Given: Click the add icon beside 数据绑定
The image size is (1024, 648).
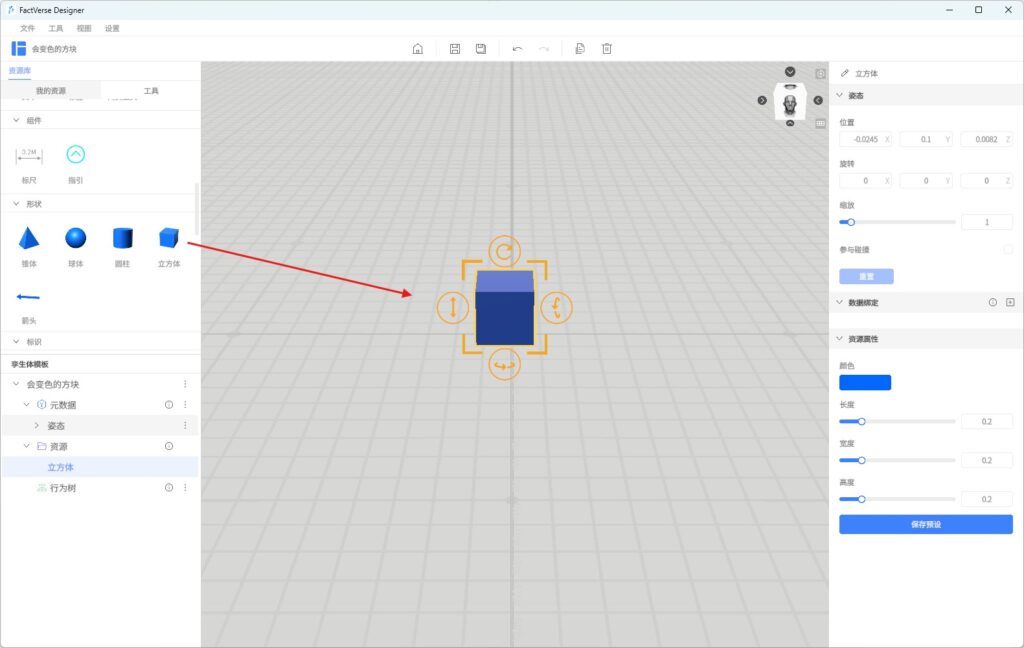Looking at the screenshot, I should [1009, 302].
